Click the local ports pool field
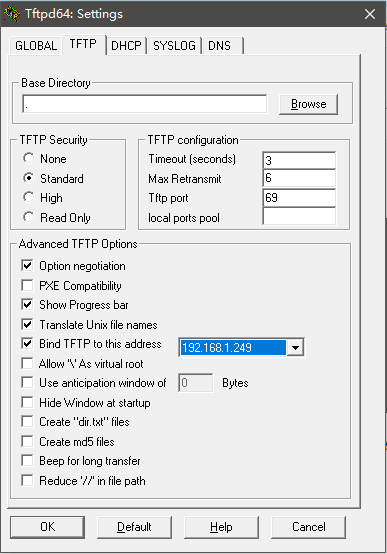387x554 pixels. (299, 216)
